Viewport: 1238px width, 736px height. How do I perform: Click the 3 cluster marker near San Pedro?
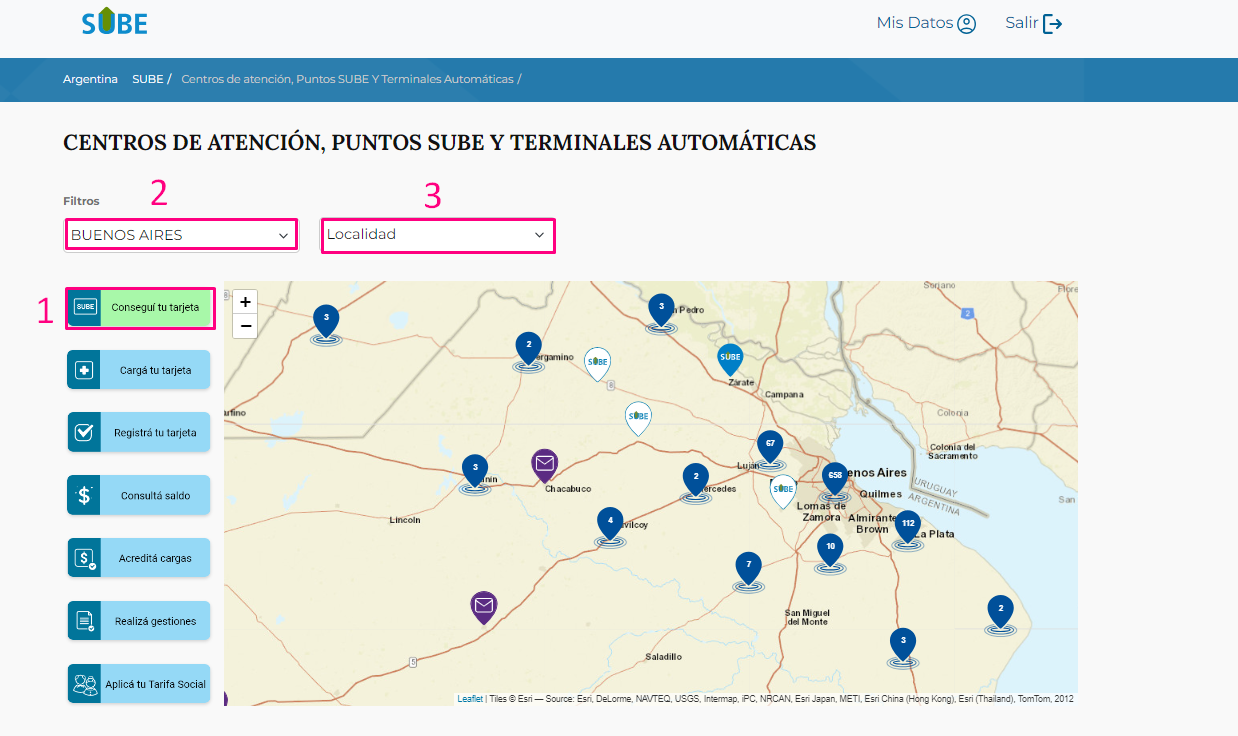(x=661, y=311)
